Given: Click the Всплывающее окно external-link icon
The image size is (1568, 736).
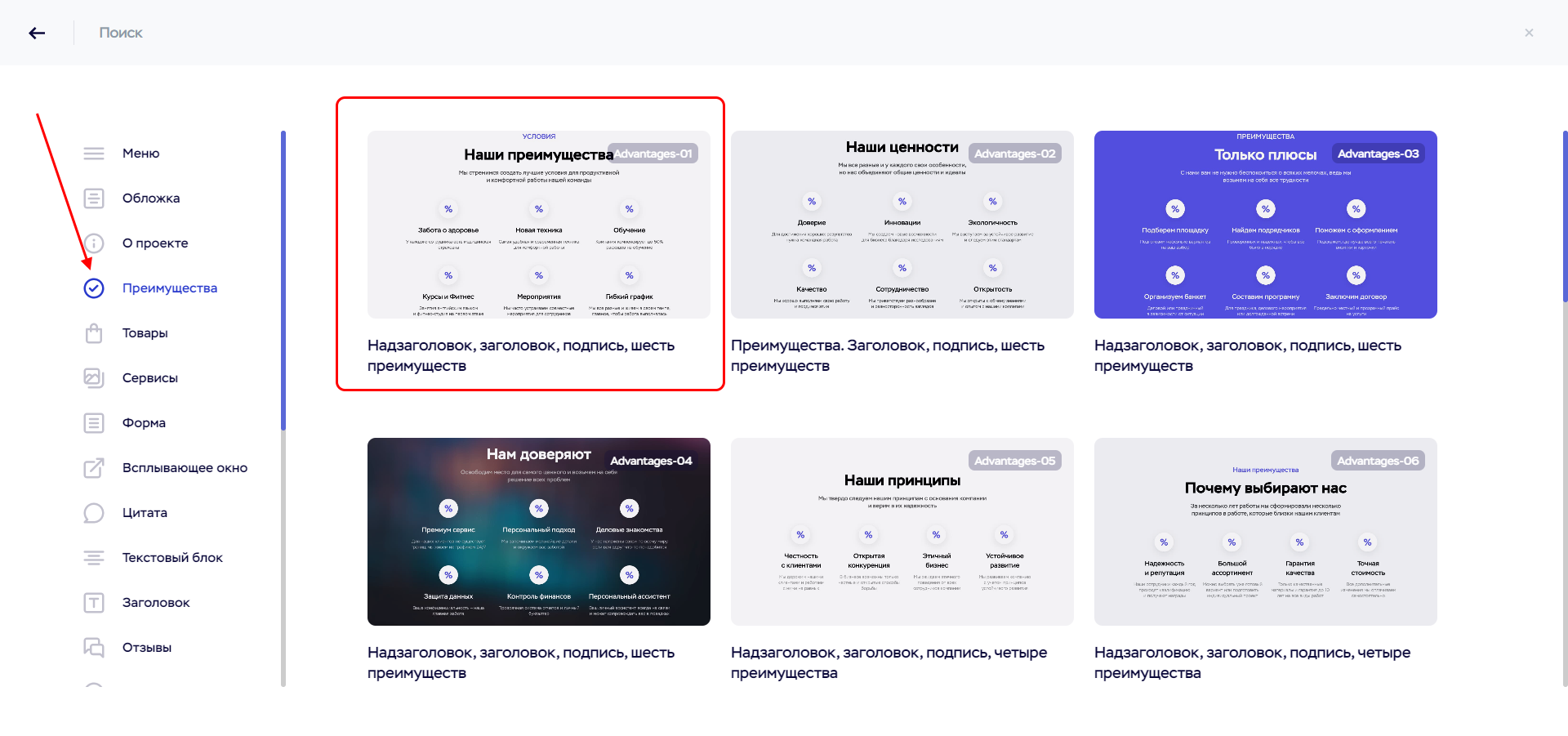Looking at the screenshot, I should tap(94, 468).
